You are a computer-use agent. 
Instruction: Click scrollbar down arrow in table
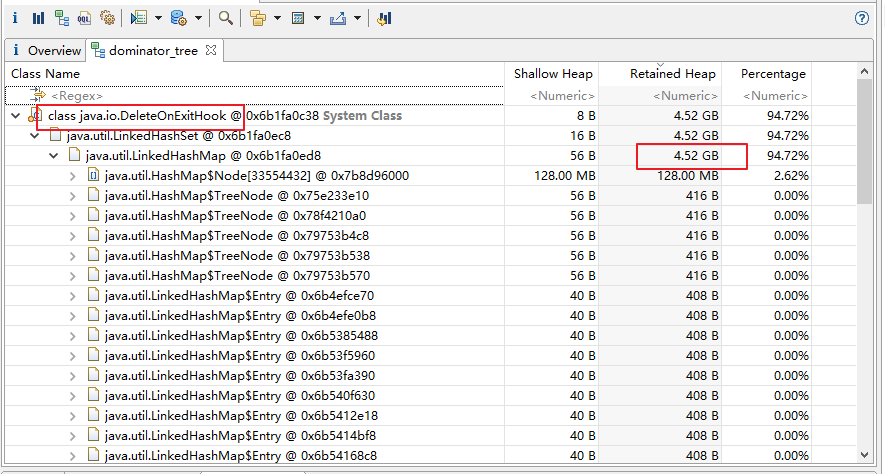pos(864,454)
